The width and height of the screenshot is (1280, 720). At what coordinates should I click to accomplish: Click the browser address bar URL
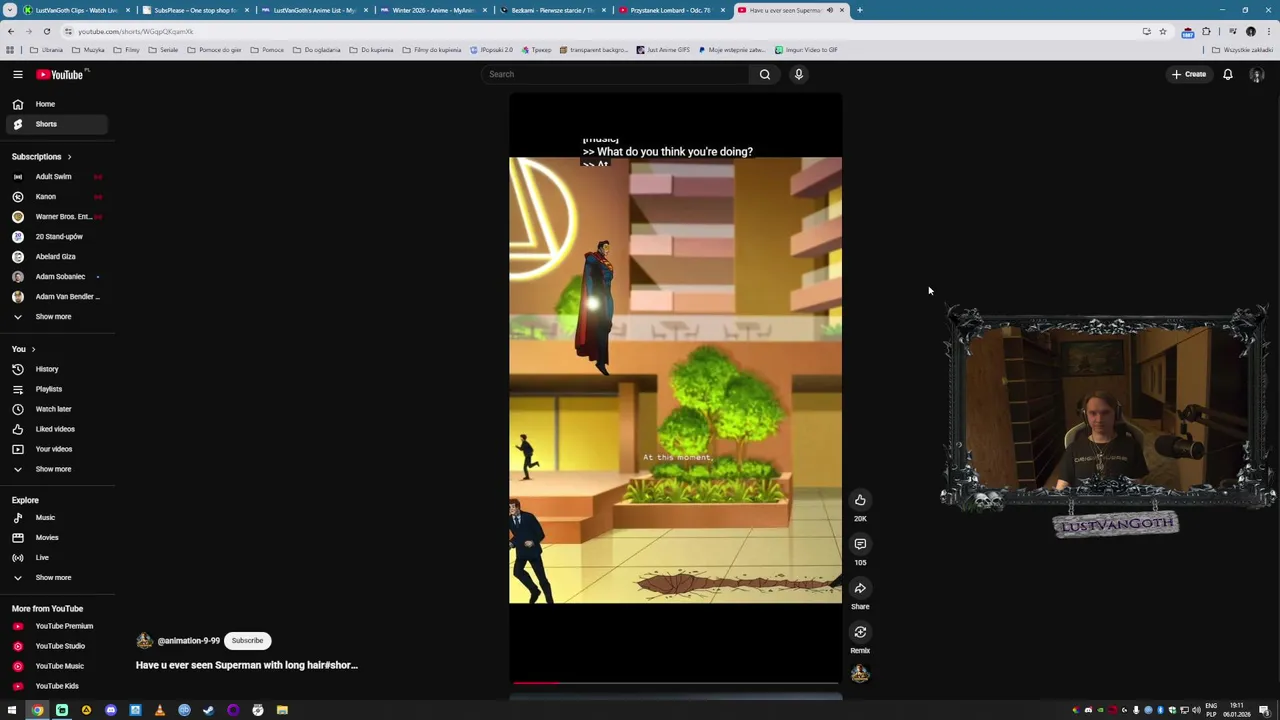(135, 31)
